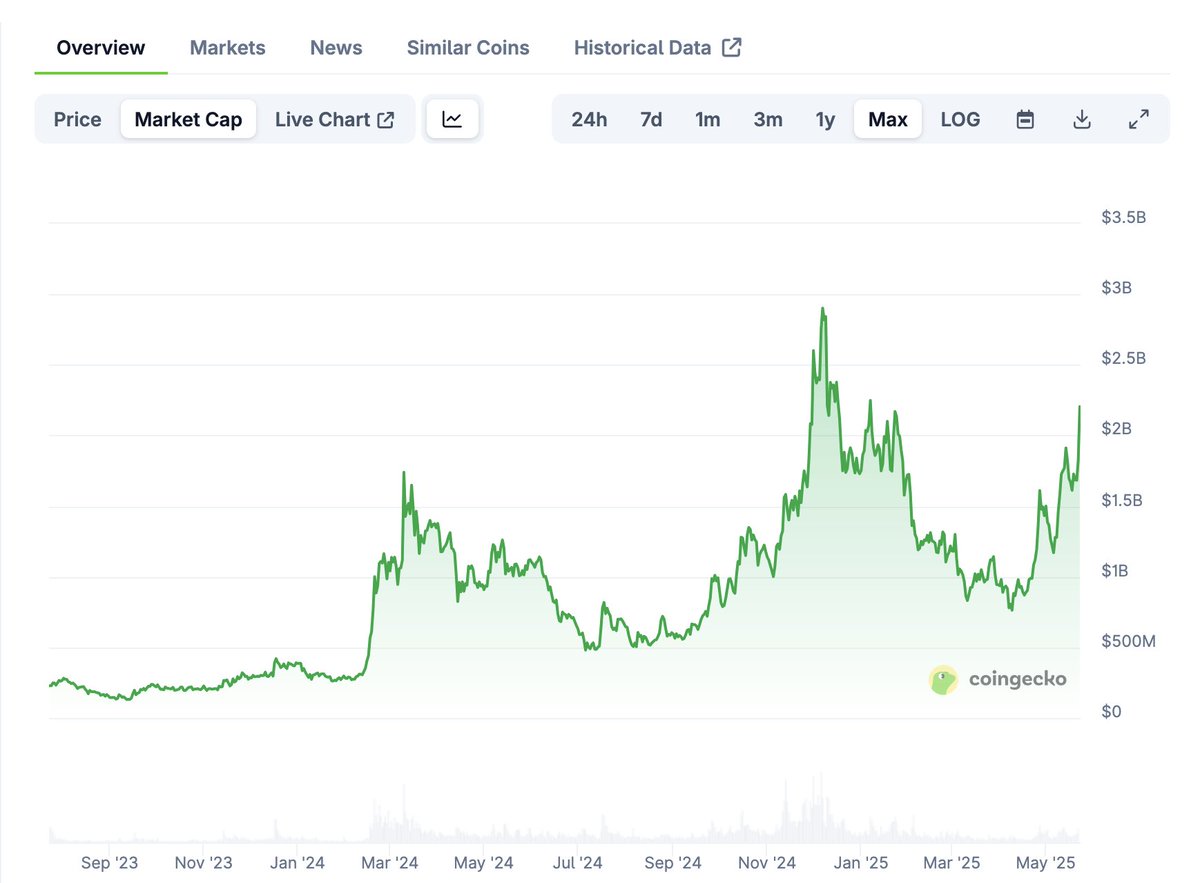Click the December 2024 peak on the chart line
Viewport: 1200px width, 883px height.
822,309
